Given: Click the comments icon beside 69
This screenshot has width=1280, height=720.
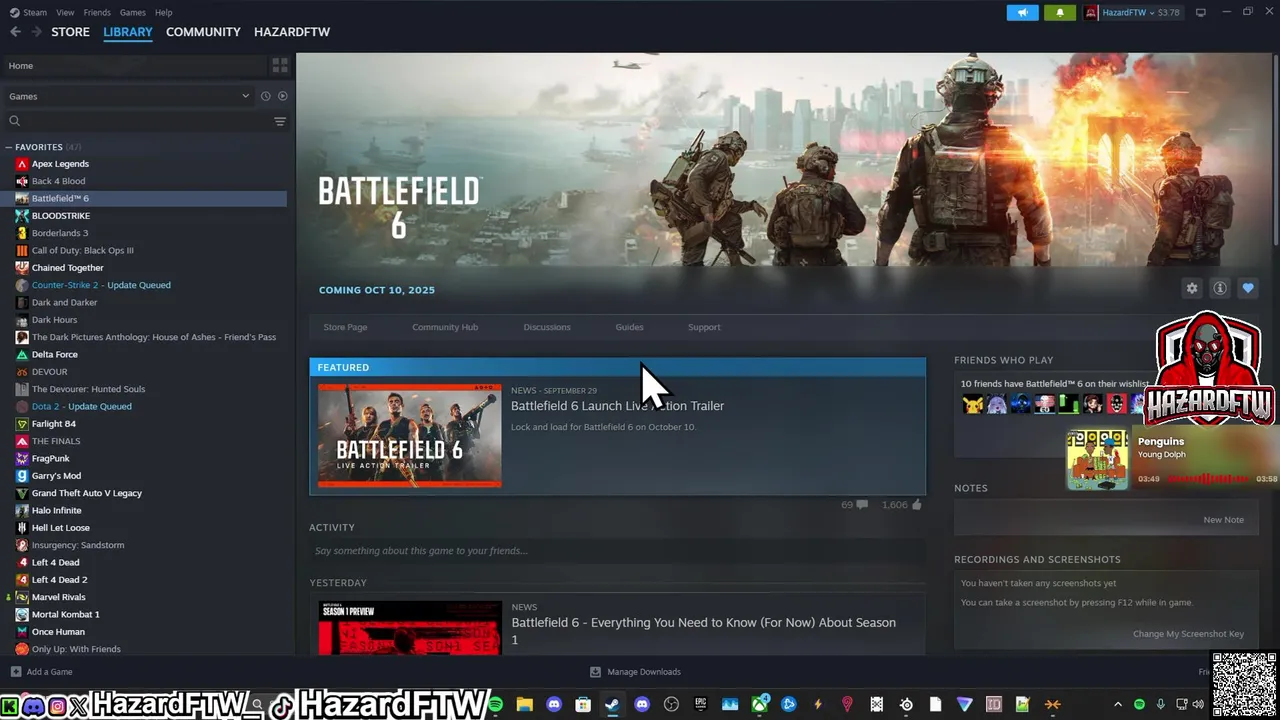Looking at the screenshot, I should (x=862, y=505).
